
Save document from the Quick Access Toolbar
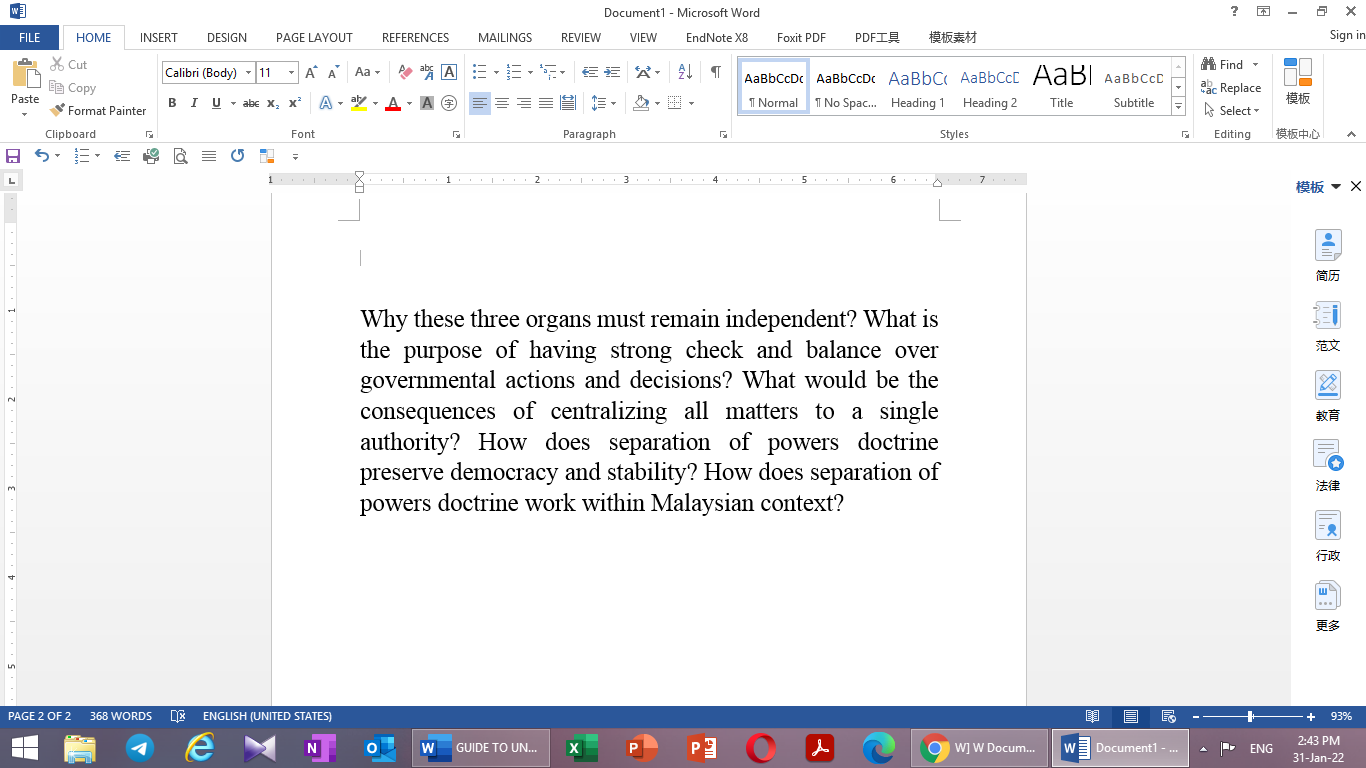coord(13,156)
